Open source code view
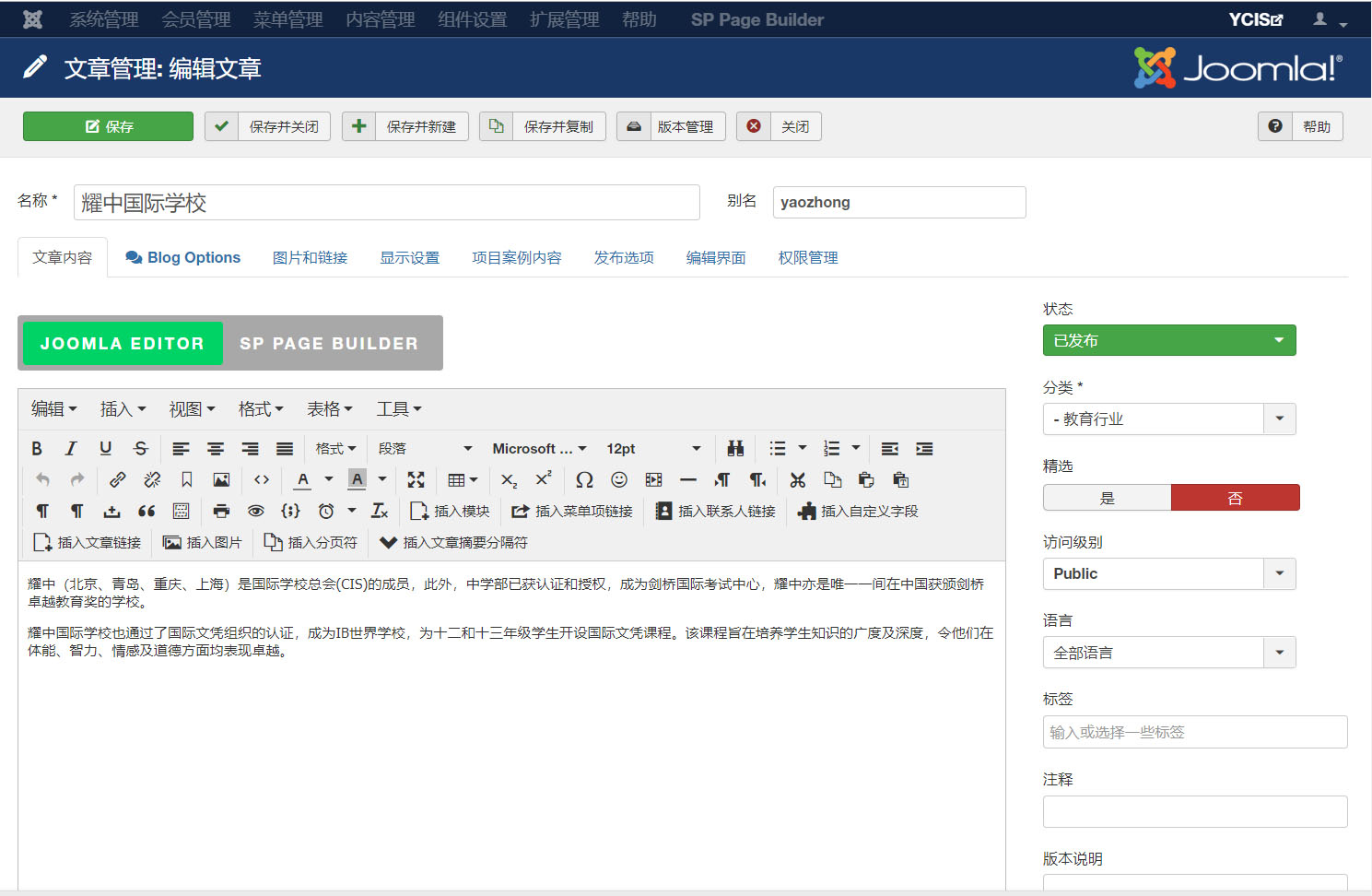The height and width of the screenshot is (896, 1372). pos(262,480)
